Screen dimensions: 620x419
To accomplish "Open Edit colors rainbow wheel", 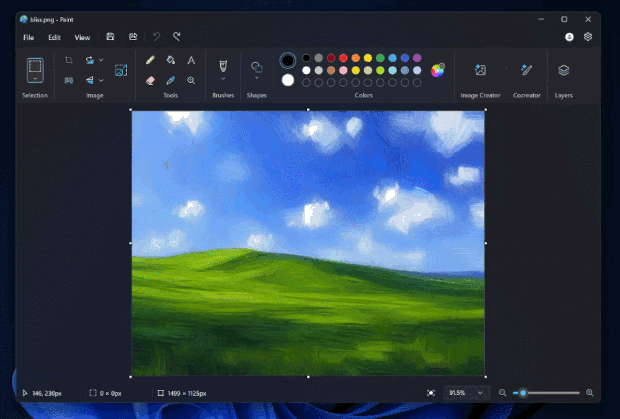I will 437,70.
